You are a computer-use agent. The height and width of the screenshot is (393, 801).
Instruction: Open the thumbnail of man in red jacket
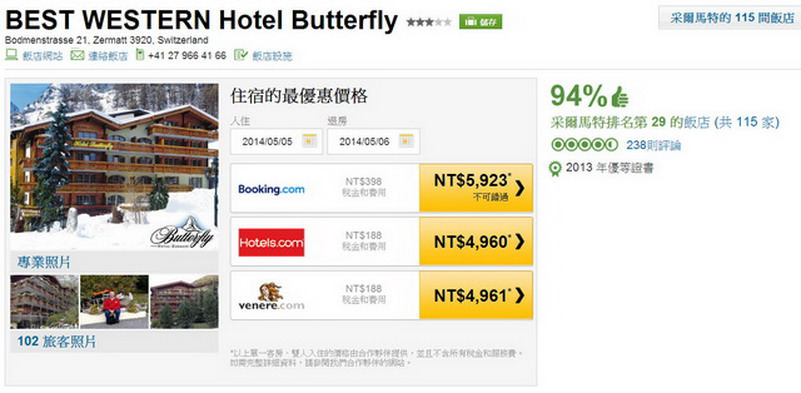click(114, 302)
